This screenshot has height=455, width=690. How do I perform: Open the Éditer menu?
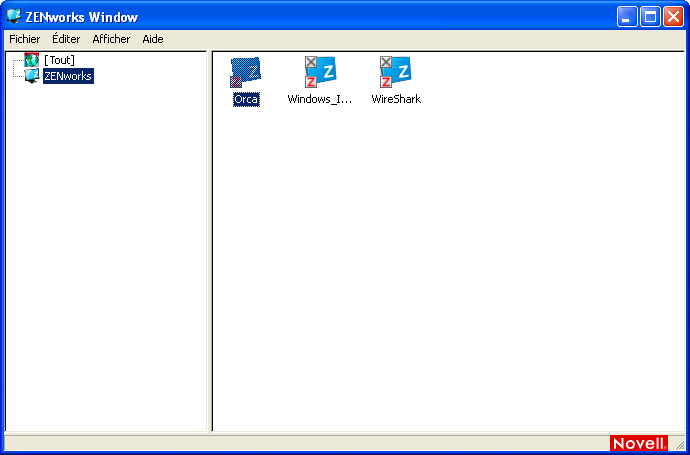(x=66, y=39)
